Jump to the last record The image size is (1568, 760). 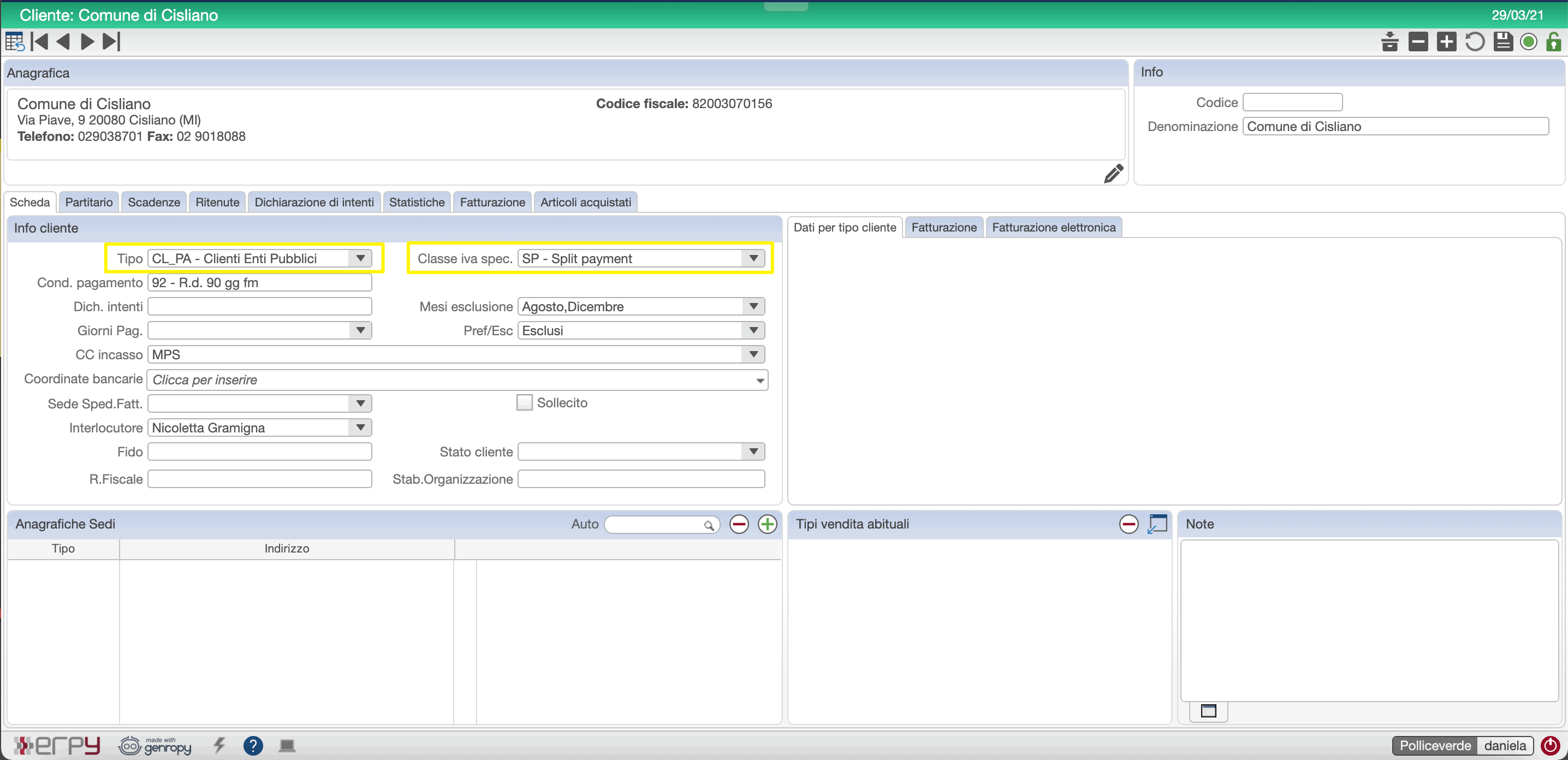(111, 41)
